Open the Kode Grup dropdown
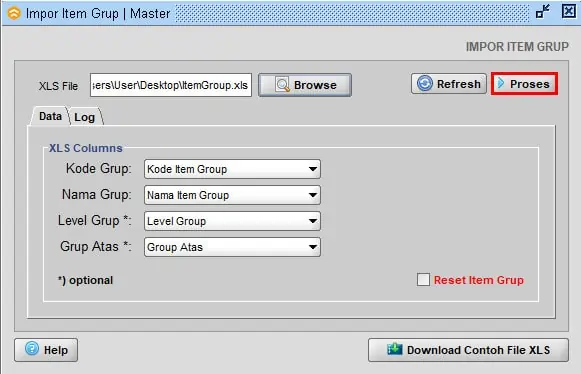Screen dimensions: 581x374 pyautogui.click(x=232, y=169)
